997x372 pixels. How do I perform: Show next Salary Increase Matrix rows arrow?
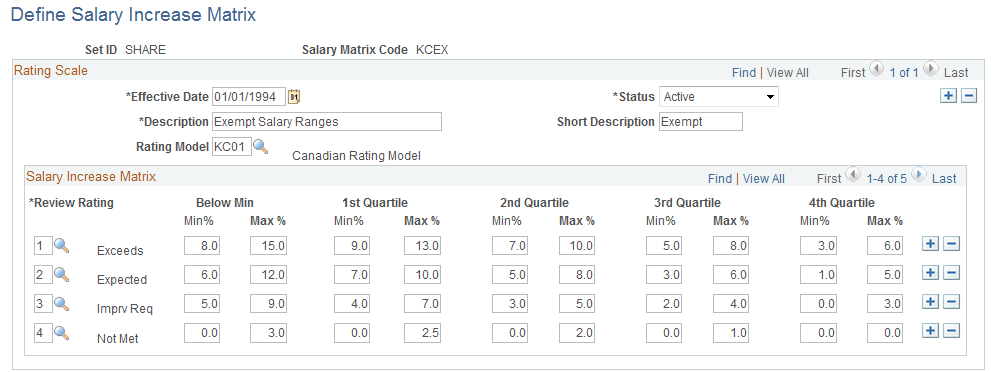tap(919, 175)
